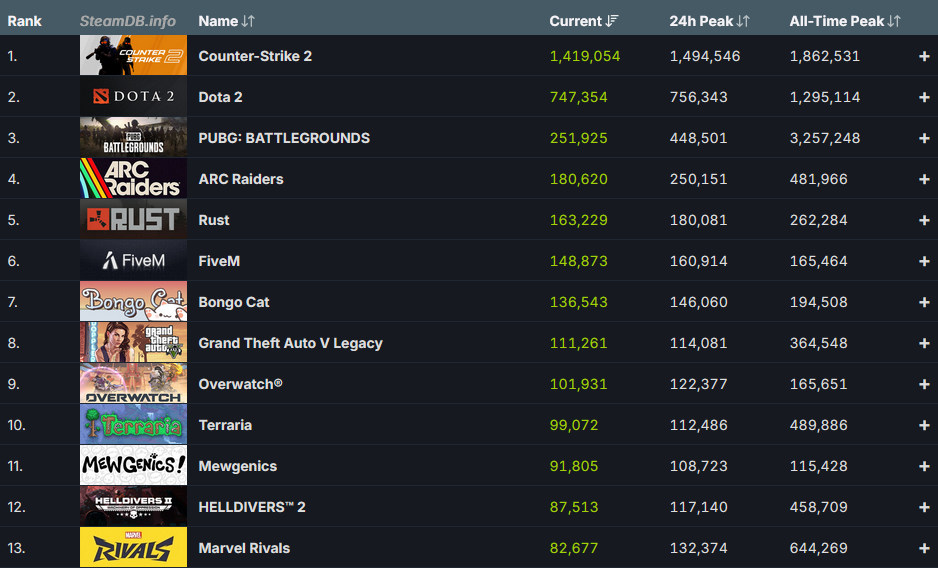Open FiveM thumbnail image

click(133, 260)
